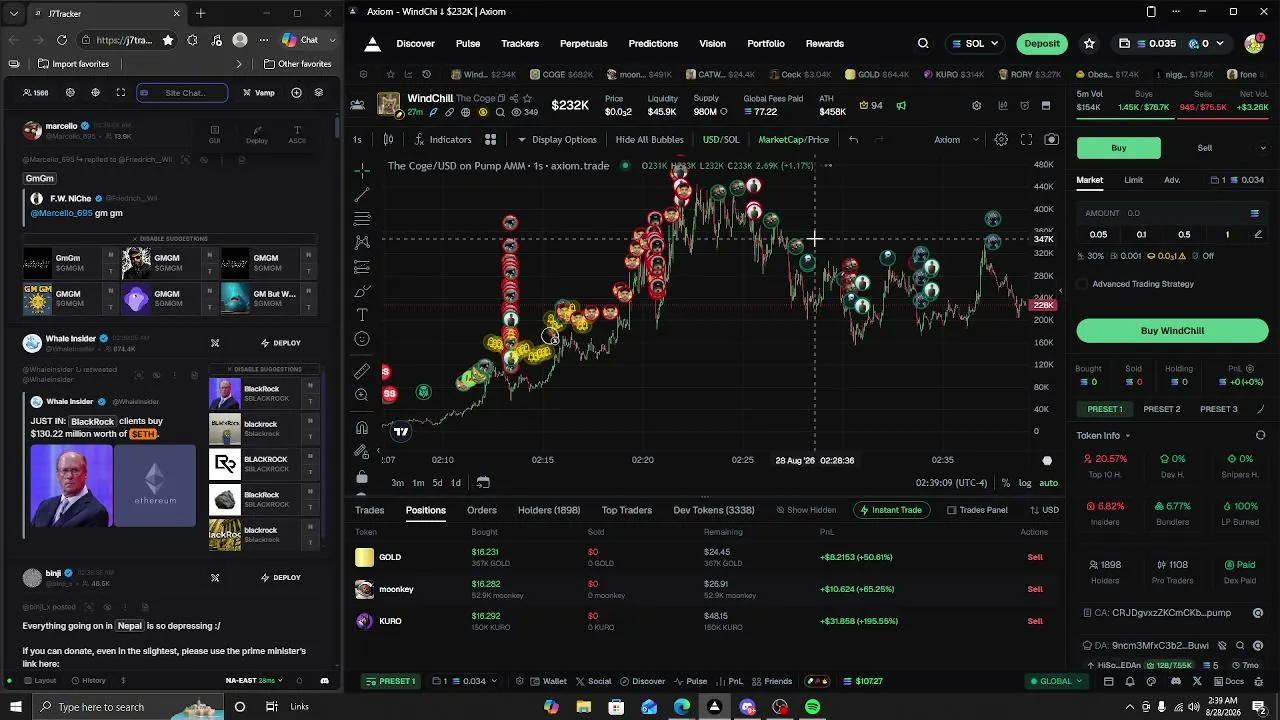The height and width of the screenshot is (720, 1280).
Task: Switch USD/SOL chart currency
Action: [x=721, y=140]
